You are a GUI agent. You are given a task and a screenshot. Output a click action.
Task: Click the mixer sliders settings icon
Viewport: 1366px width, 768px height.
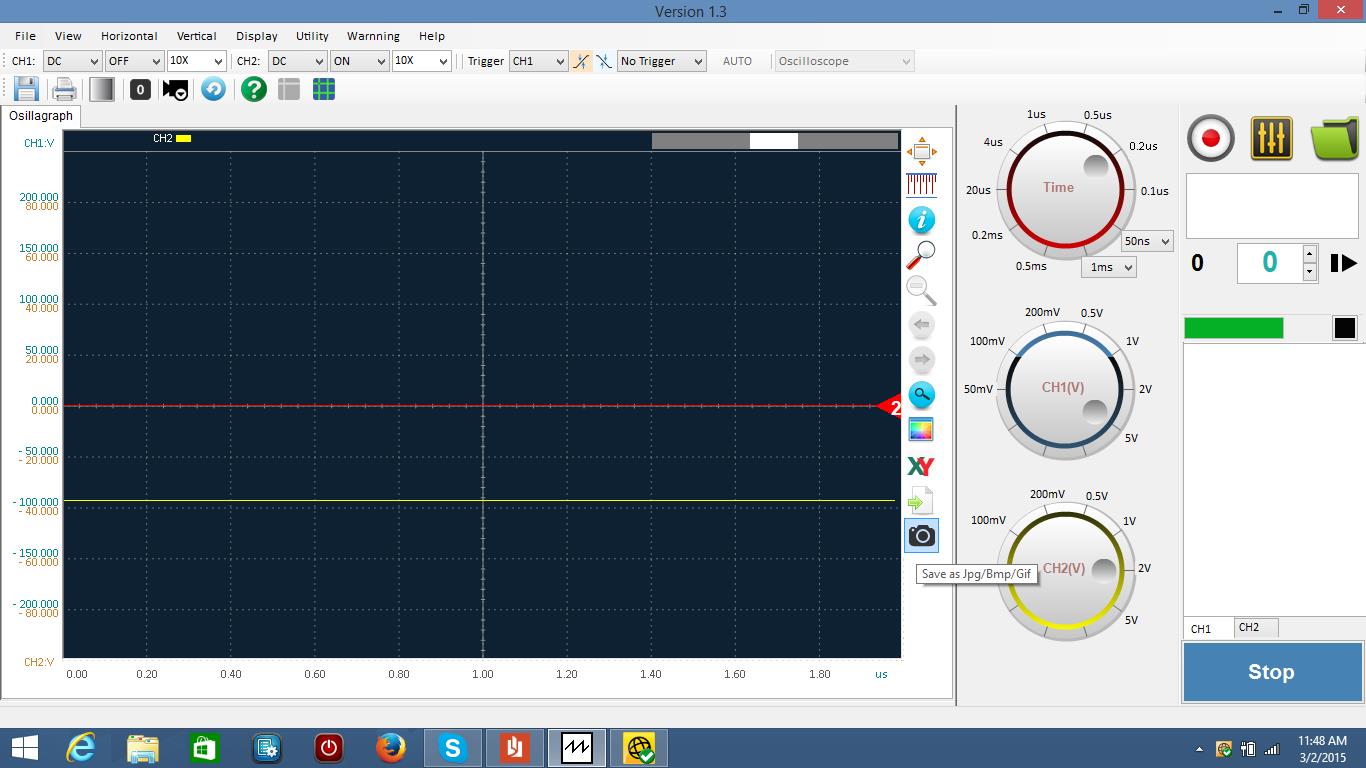click(x=1271, y=138)
